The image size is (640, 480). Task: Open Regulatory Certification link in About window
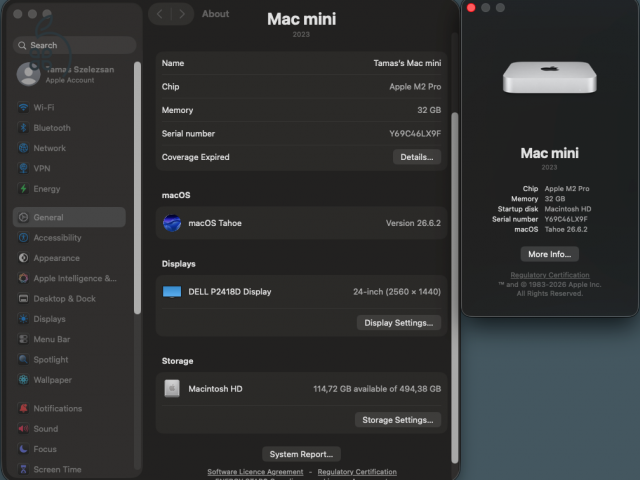(x=550, y=275)
